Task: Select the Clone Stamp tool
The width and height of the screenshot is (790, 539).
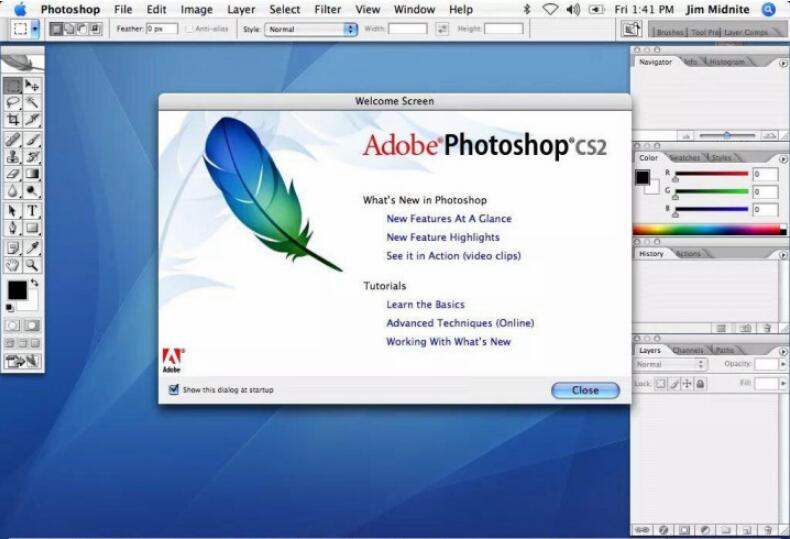Action: (13, 157)
